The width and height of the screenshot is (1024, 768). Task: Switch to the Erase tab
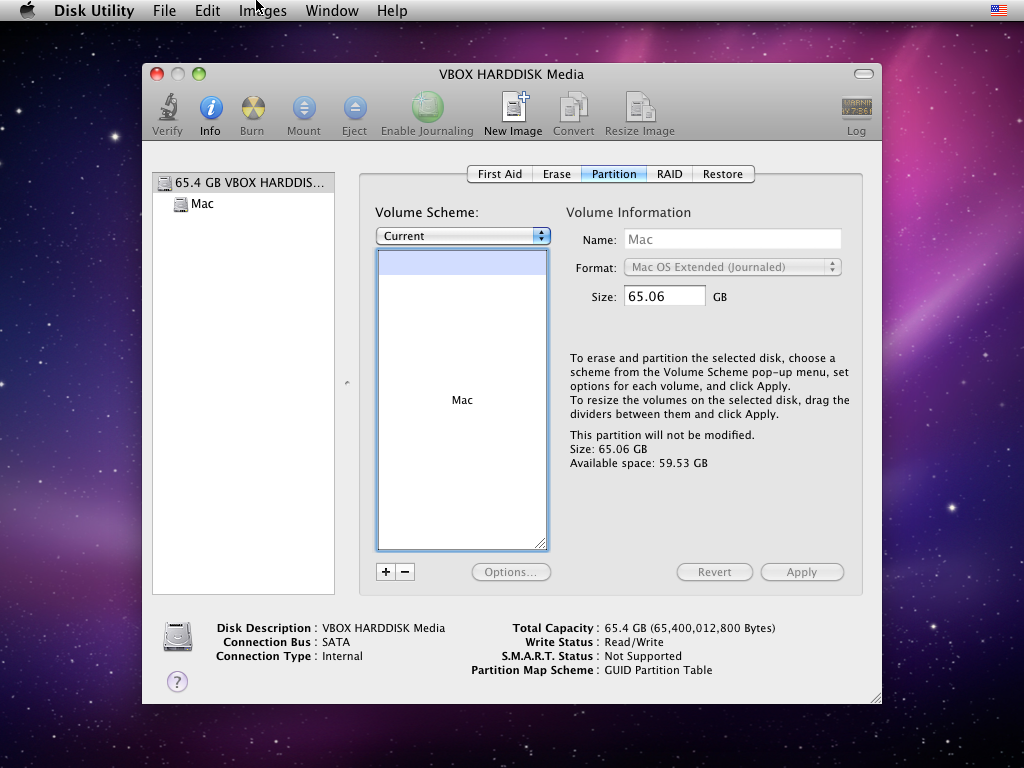557,174
